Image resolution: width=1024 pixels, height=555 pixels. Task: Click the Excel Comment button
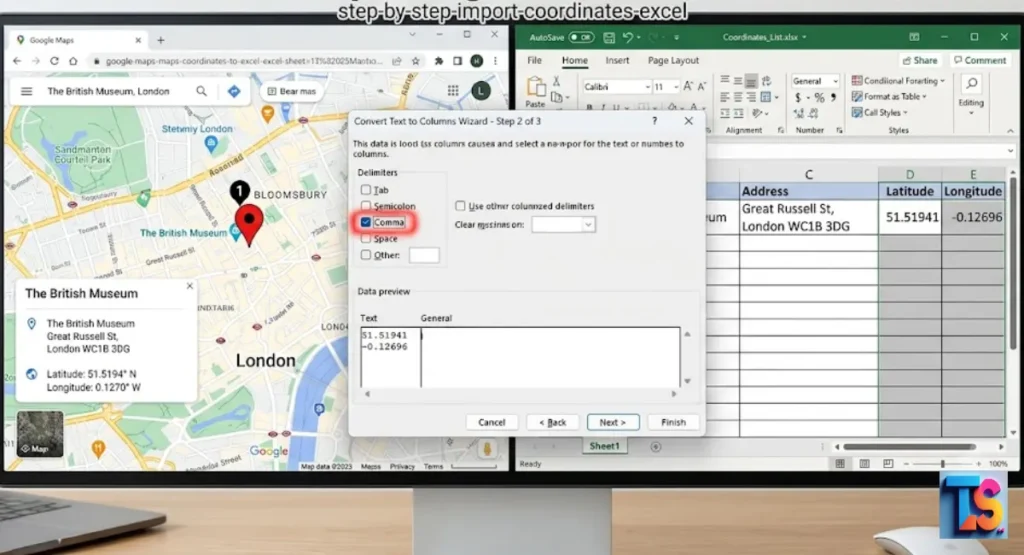(x=980, y=60)
